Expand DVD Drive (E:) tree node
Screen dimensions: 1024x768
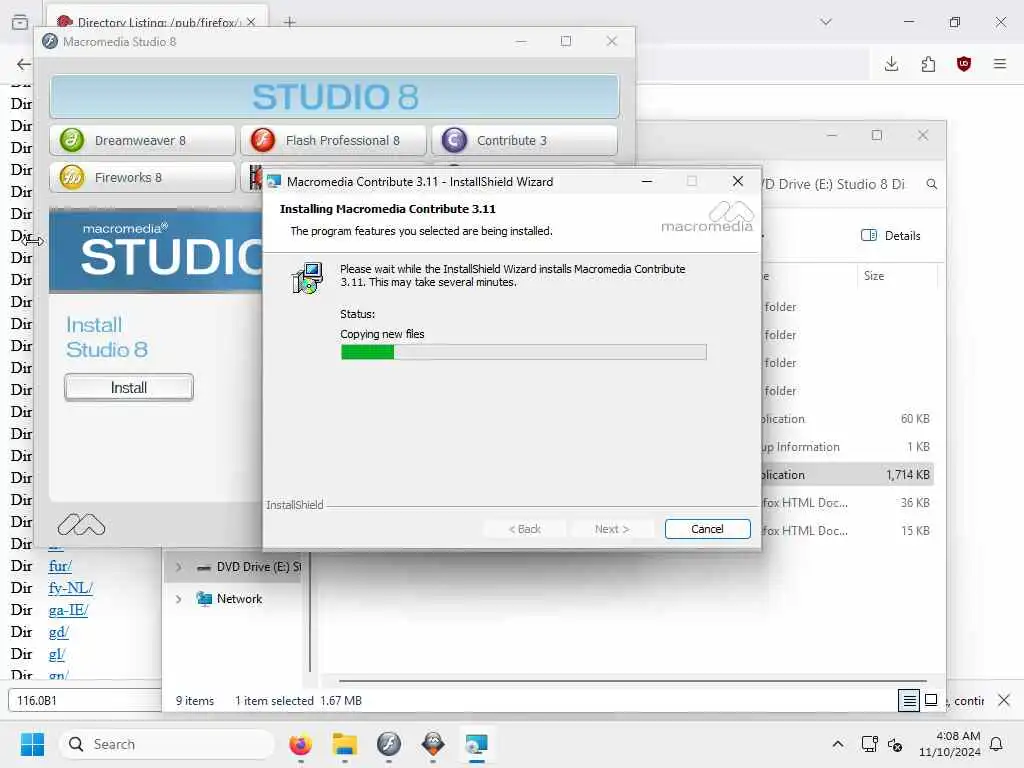pyautogui.click(x=178, y=567)
